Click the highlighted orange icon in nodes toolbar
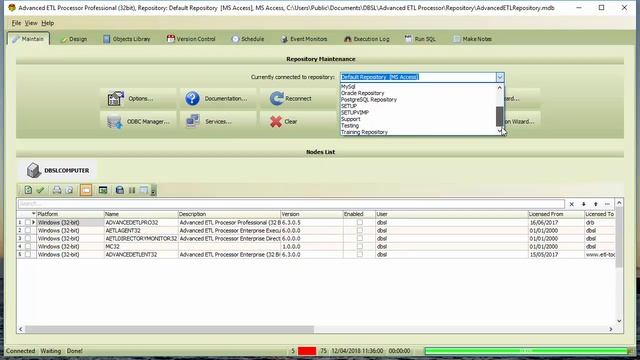Viewport: 640px width, 360px height. pos(86,190)
